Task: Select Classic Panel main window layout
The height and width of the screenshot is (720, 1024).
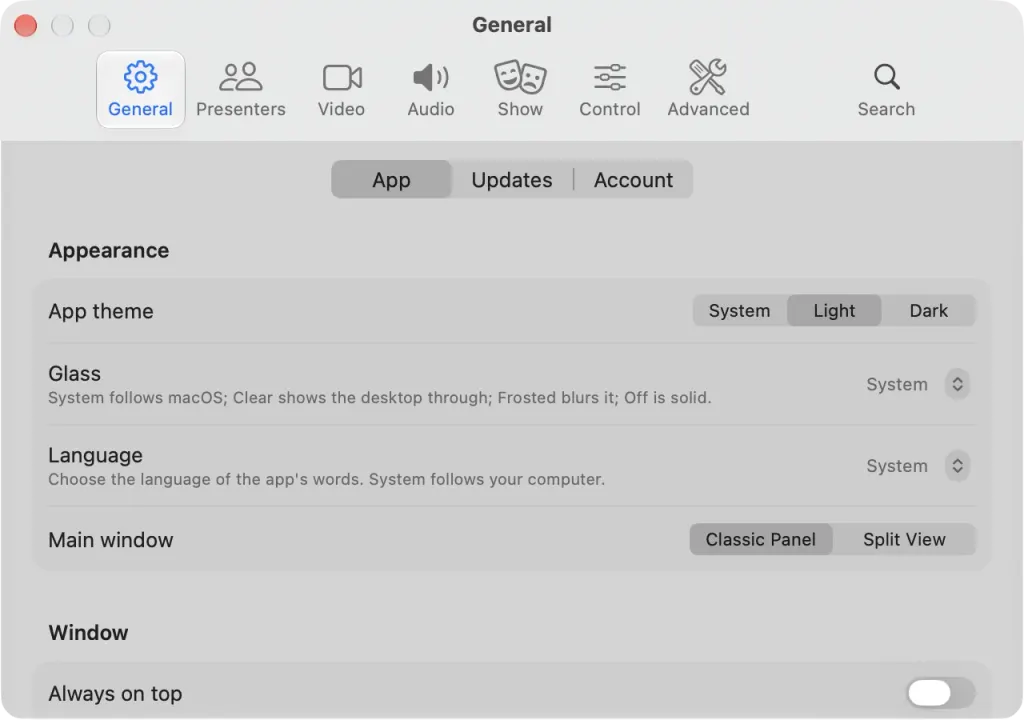Action: click(x=761, y=540)
